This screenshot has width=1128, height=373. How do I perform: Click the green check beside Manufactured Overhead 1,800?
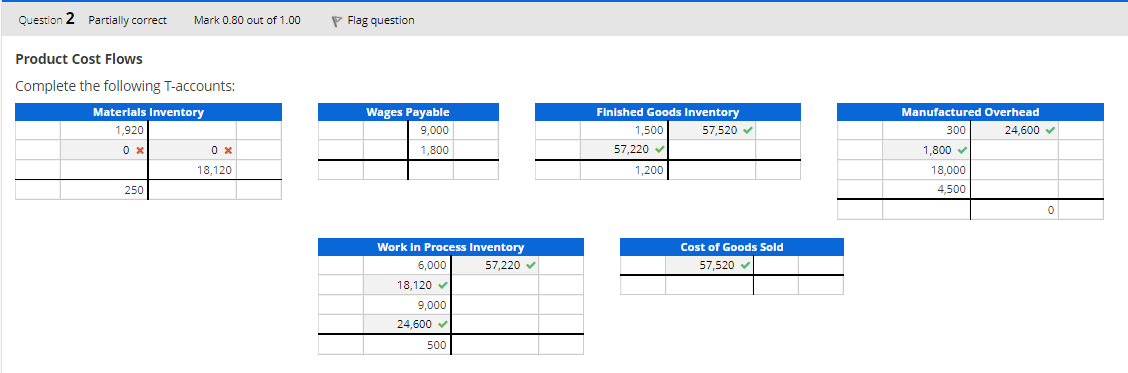pyautogui.click(x=962, y=150)
